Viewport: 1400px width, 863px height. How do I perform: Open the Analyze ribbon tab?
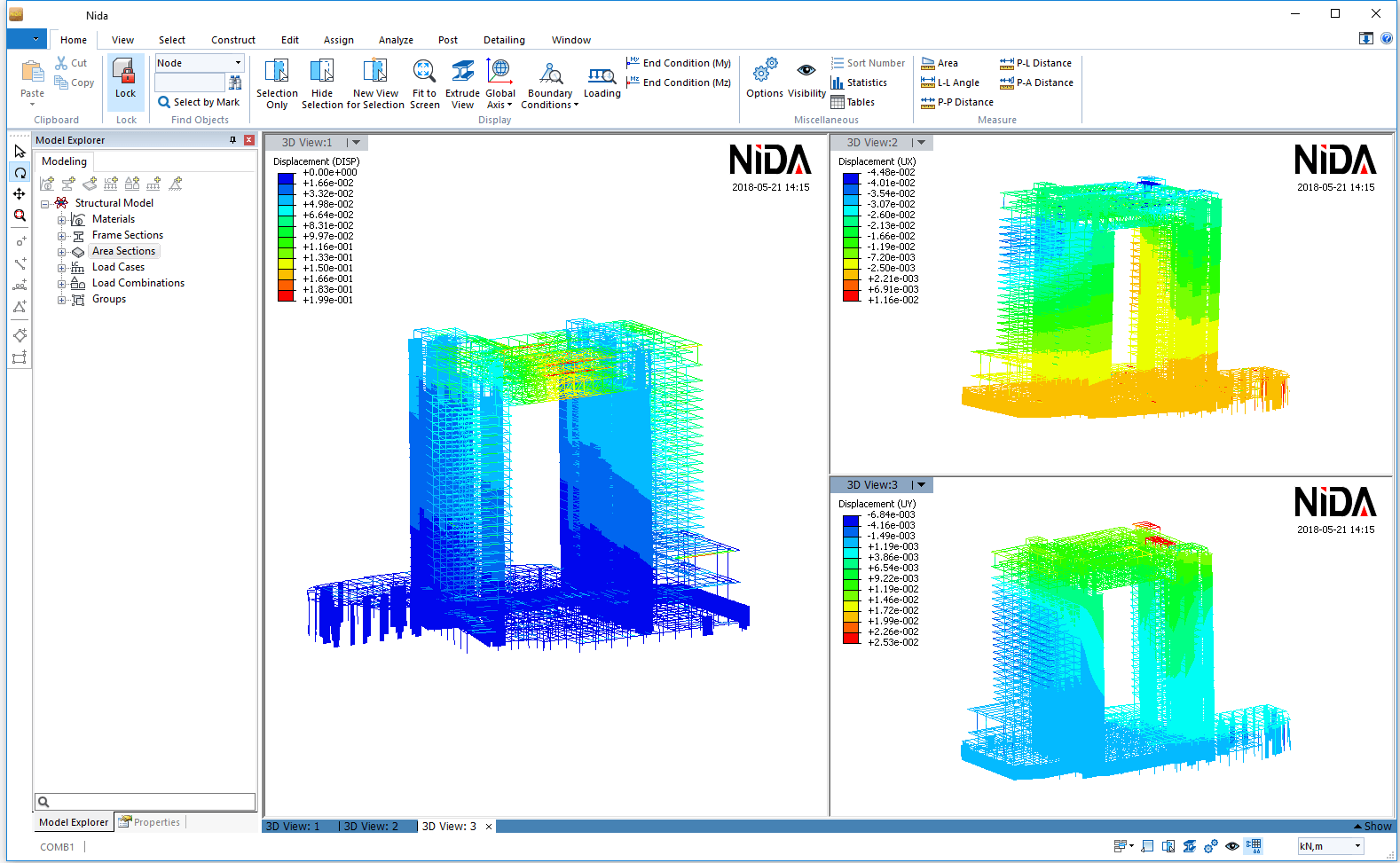[396, 40]
